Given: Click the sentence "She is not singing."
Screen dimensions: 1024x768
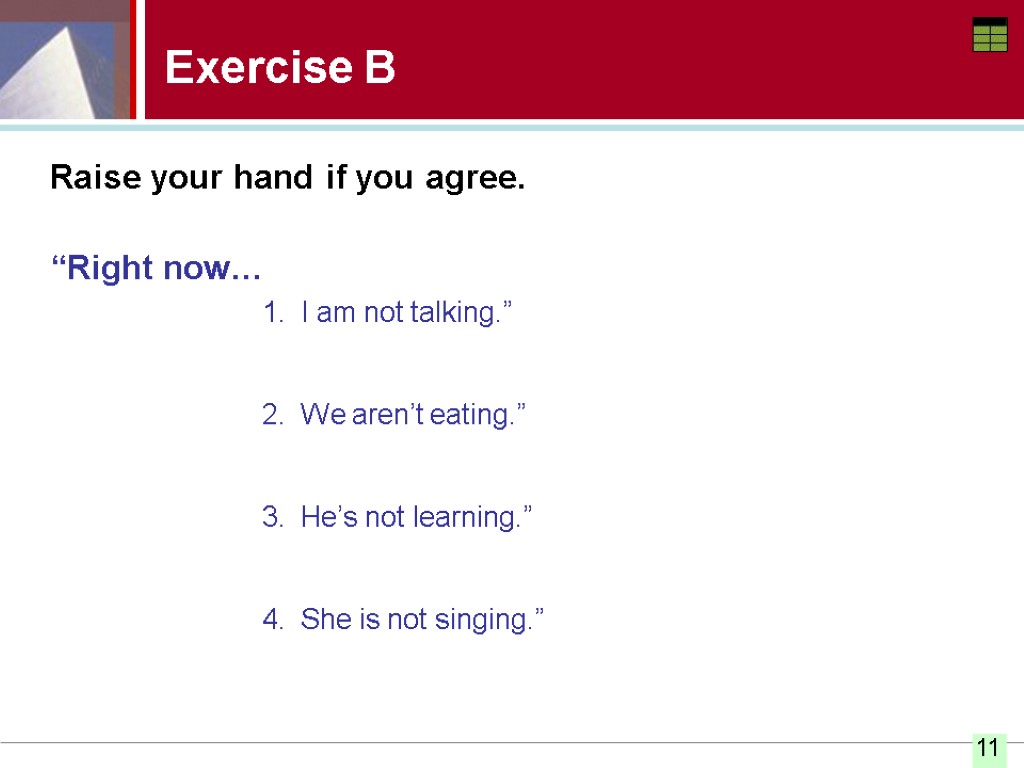Looking at the screenshot, I should click(x=423, y=620).
